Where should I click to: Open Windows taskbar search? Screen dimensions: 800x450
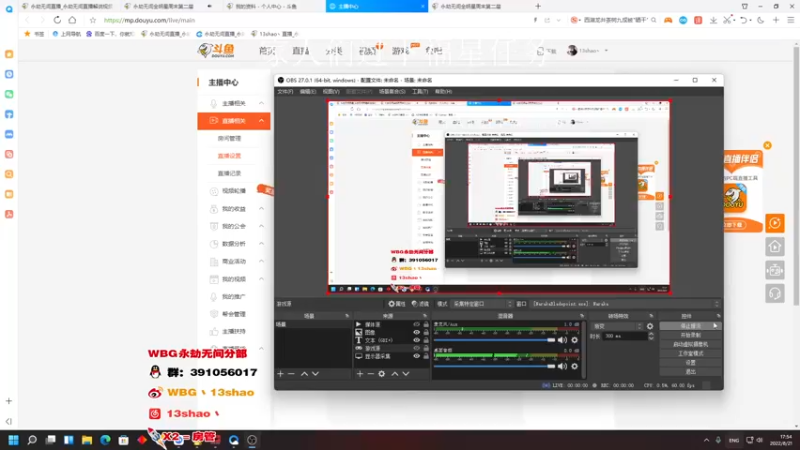coord(32,440)
